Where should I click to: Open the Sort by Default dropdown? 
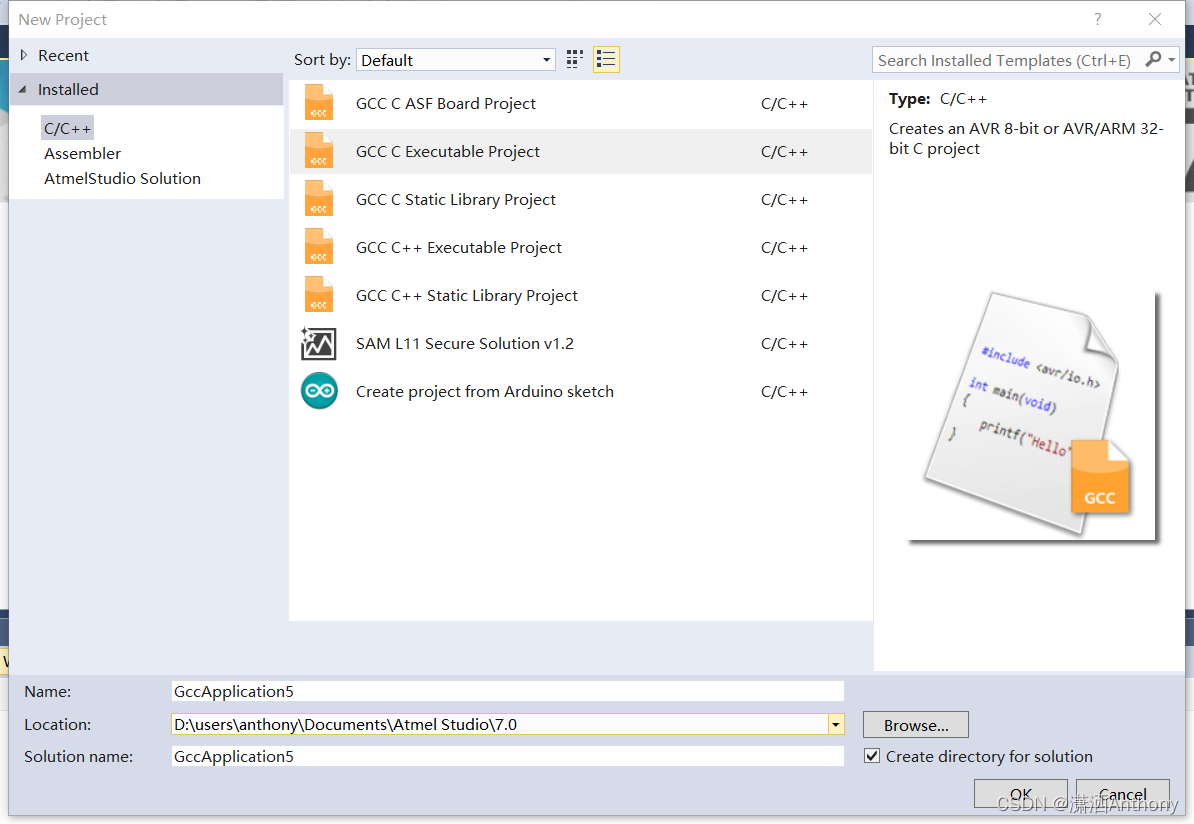point(455,60)
